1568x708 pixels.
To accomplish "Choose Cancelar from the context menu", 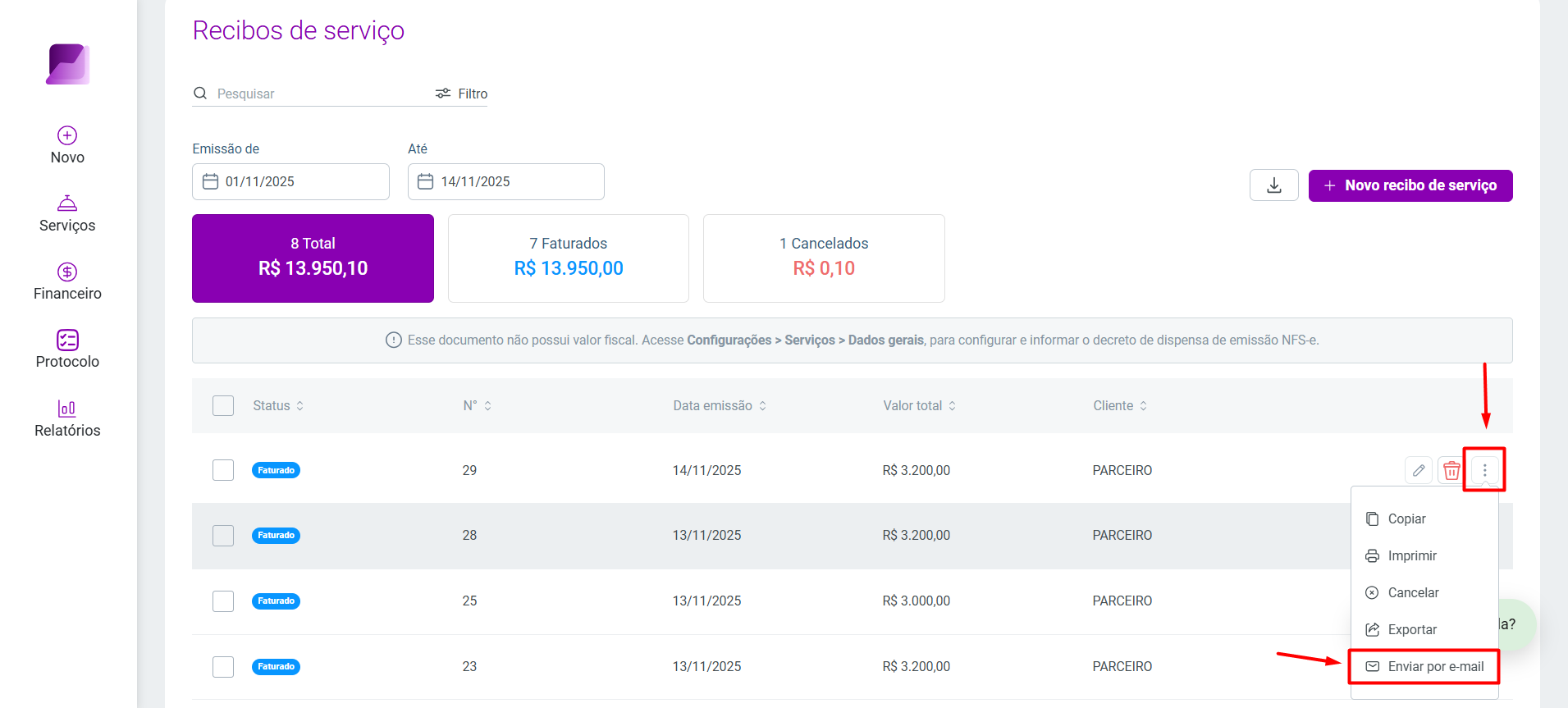I will click(1424, 592).
